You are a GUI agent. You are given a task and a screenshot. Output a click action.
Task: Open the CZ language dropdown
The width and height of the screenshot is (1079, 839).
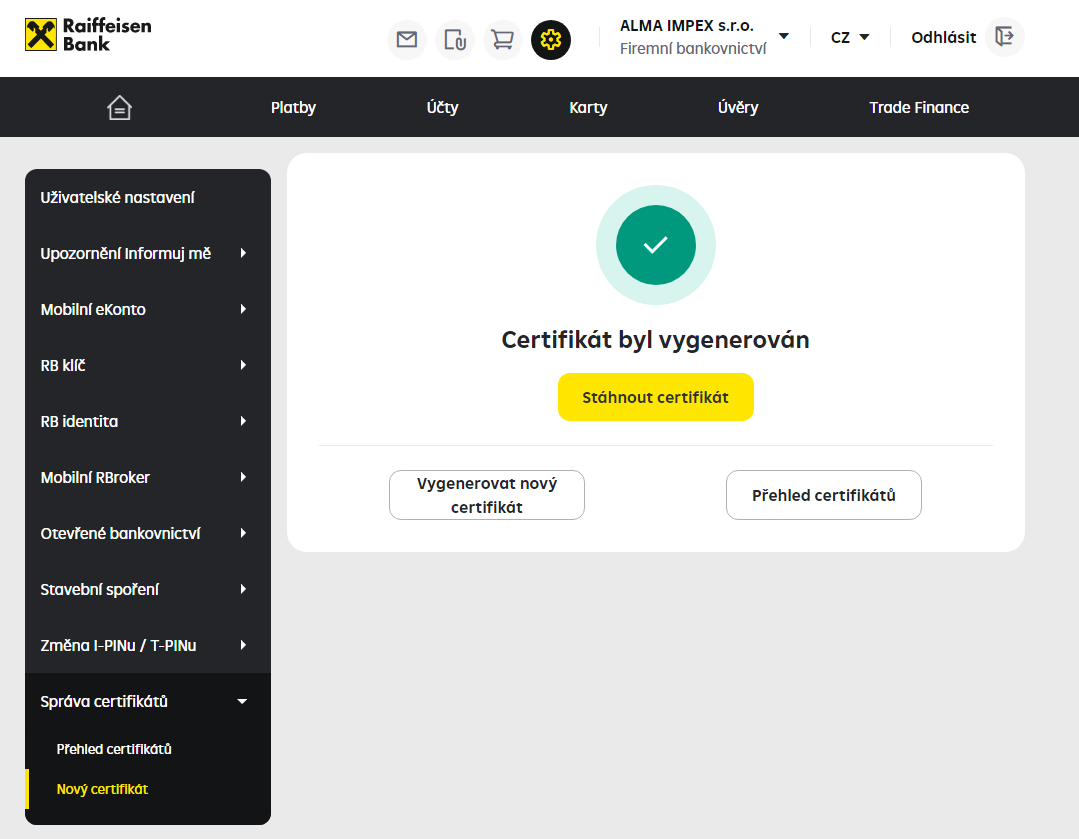(x=851, y=37)
